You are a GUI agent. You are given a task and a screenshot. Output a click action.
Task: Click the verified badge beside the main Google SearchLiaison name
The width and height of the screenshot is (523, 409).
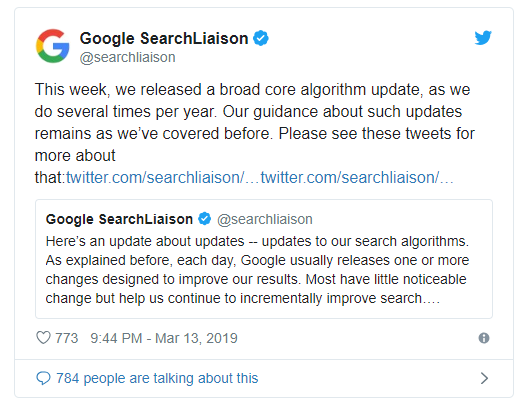[261, 38]
